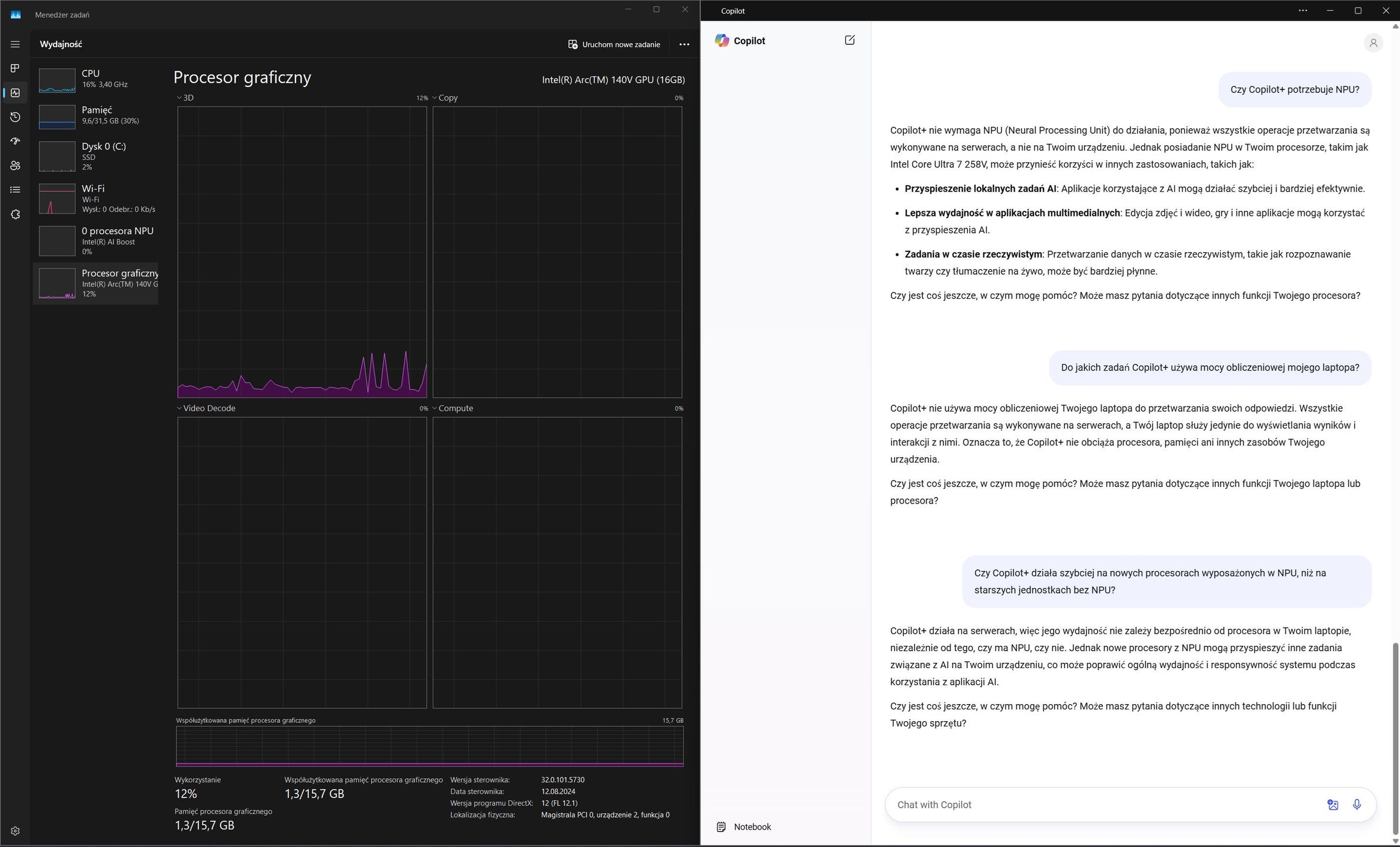Open the App history page icon
Image resolution: width=1400 pixels, height=847 pixels.
coord(15,117)
